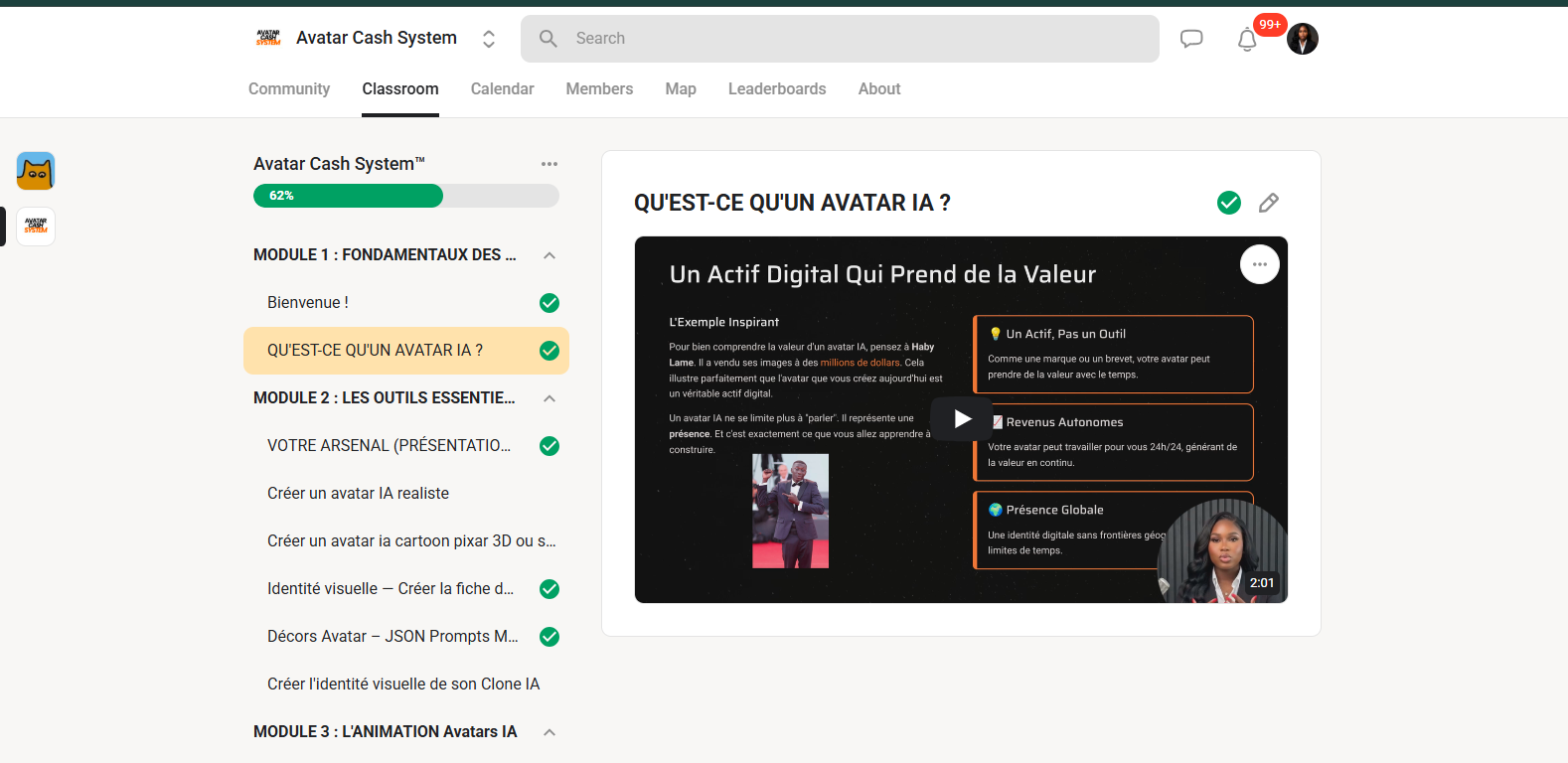Select the Classroom tab
This screenshot has width=1568, height=763.
pos(400,88)
